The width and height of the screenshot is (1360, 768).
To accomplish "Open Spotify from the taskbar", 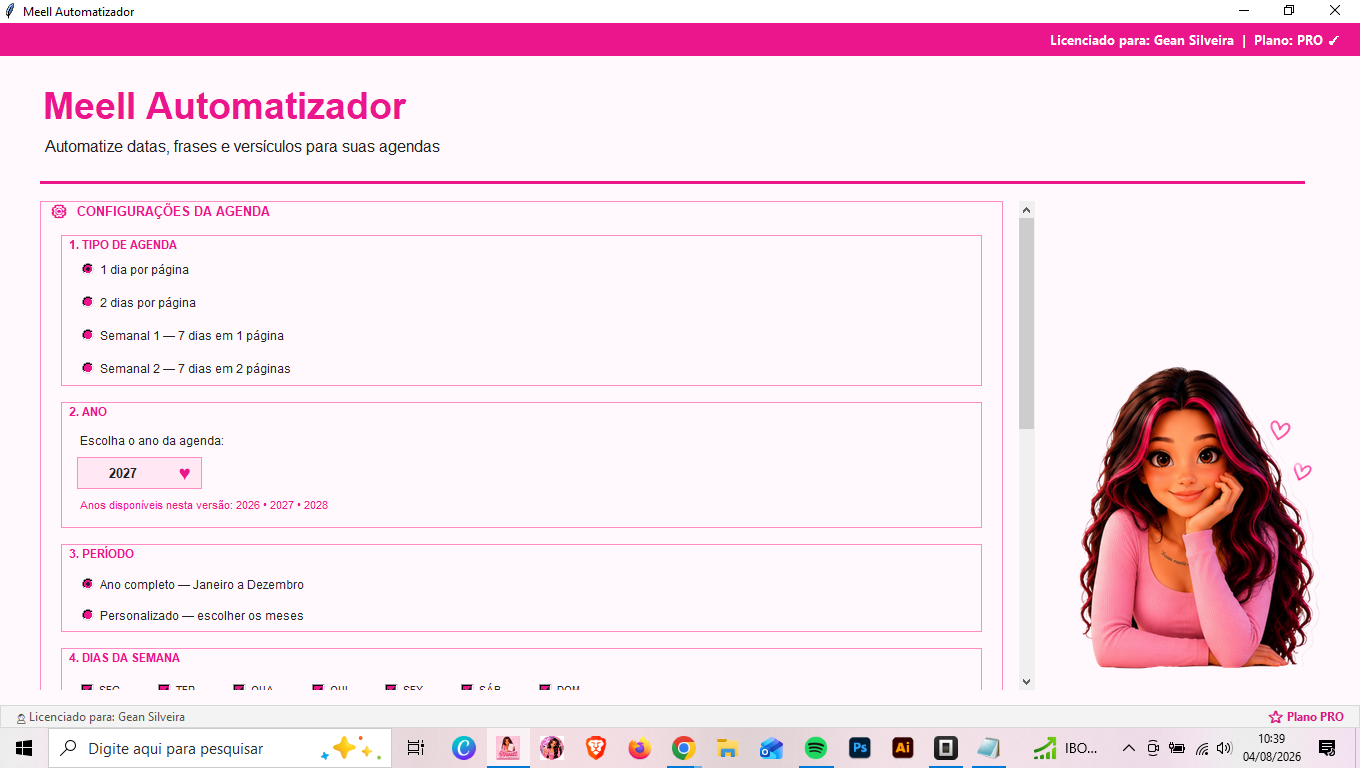I will [816, 748].
